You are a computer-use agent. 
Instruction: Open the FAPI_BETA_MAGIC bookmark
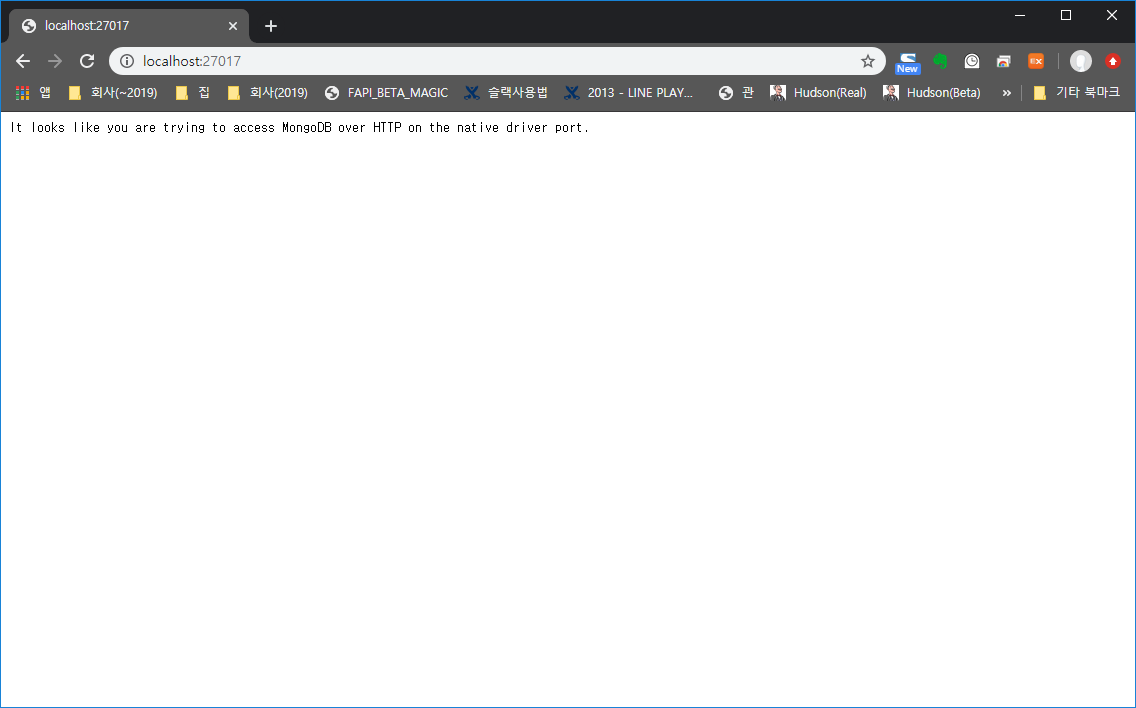pyautogui.click(x=386, y=93)
